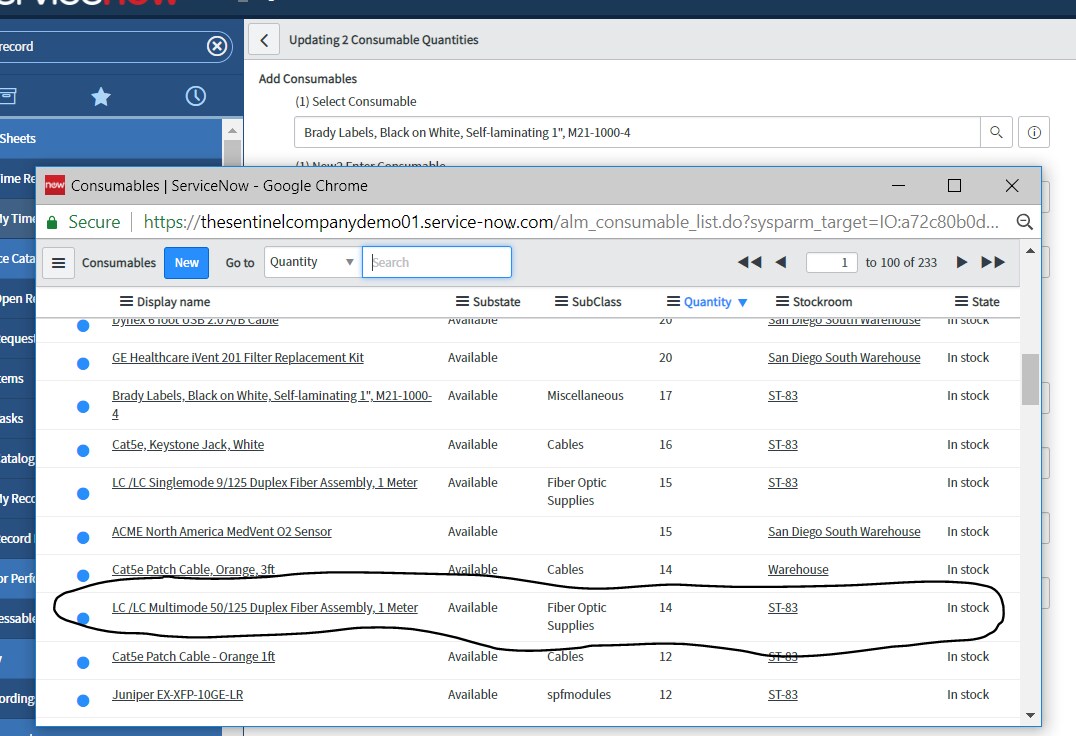Click Chrome zoom magnifier in address bar
Screen dimensions: 1076x736
click(x=1025, y=222)
